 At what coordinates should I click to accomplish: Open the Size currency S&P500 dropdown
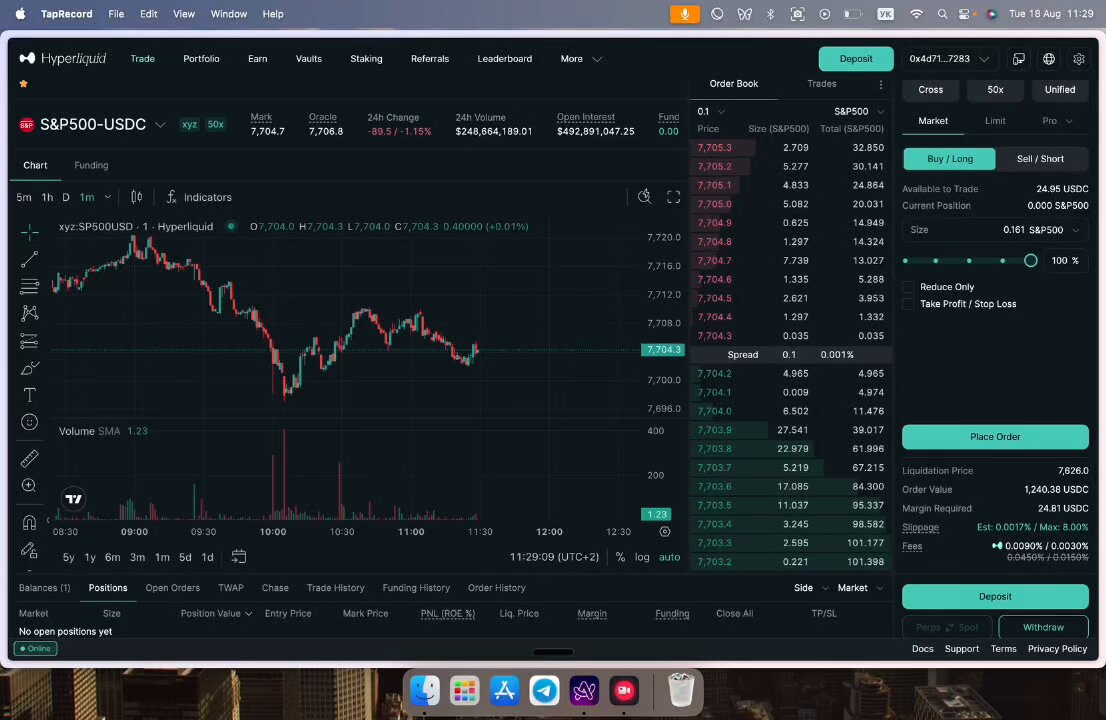tap(1055, 230)
